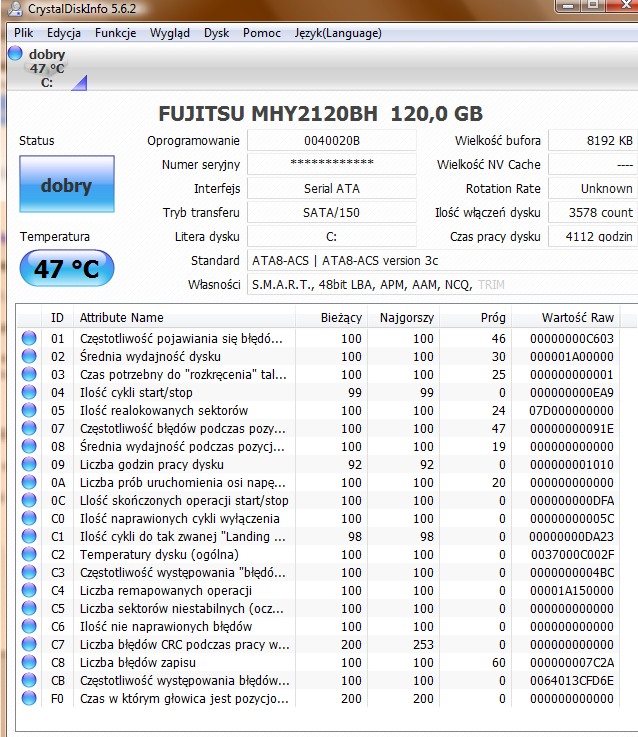
Task: Click status orb for attribute C6
Action: (29, 626)
